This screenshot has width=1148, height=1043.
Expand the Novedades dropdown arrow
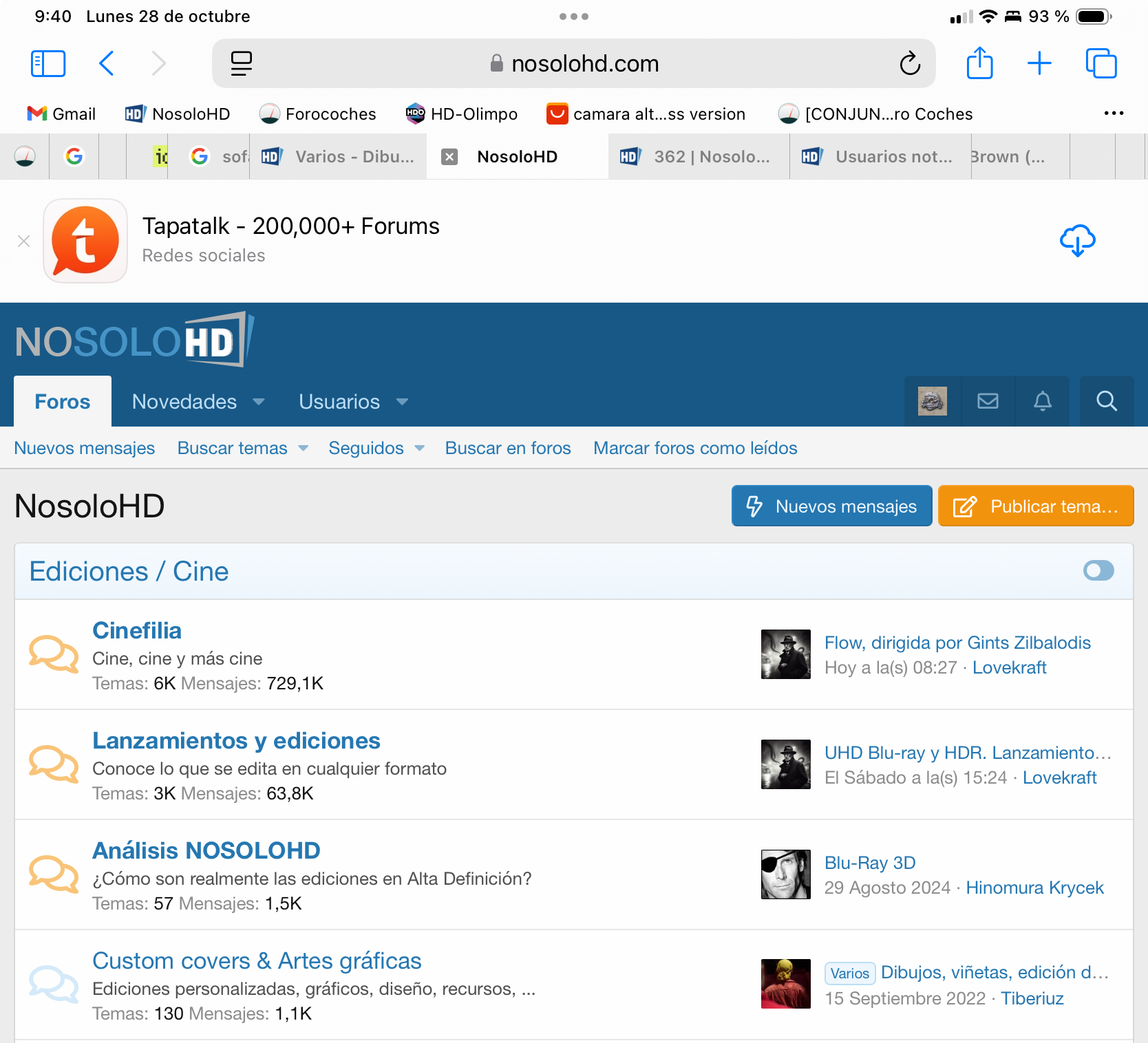coord(259,402)
